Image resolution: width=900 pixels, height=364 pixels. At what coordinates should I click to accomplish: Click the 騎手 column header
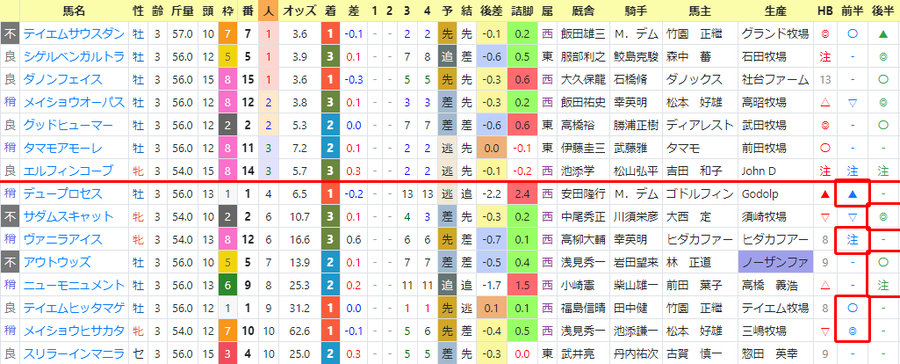coord(635,10)
